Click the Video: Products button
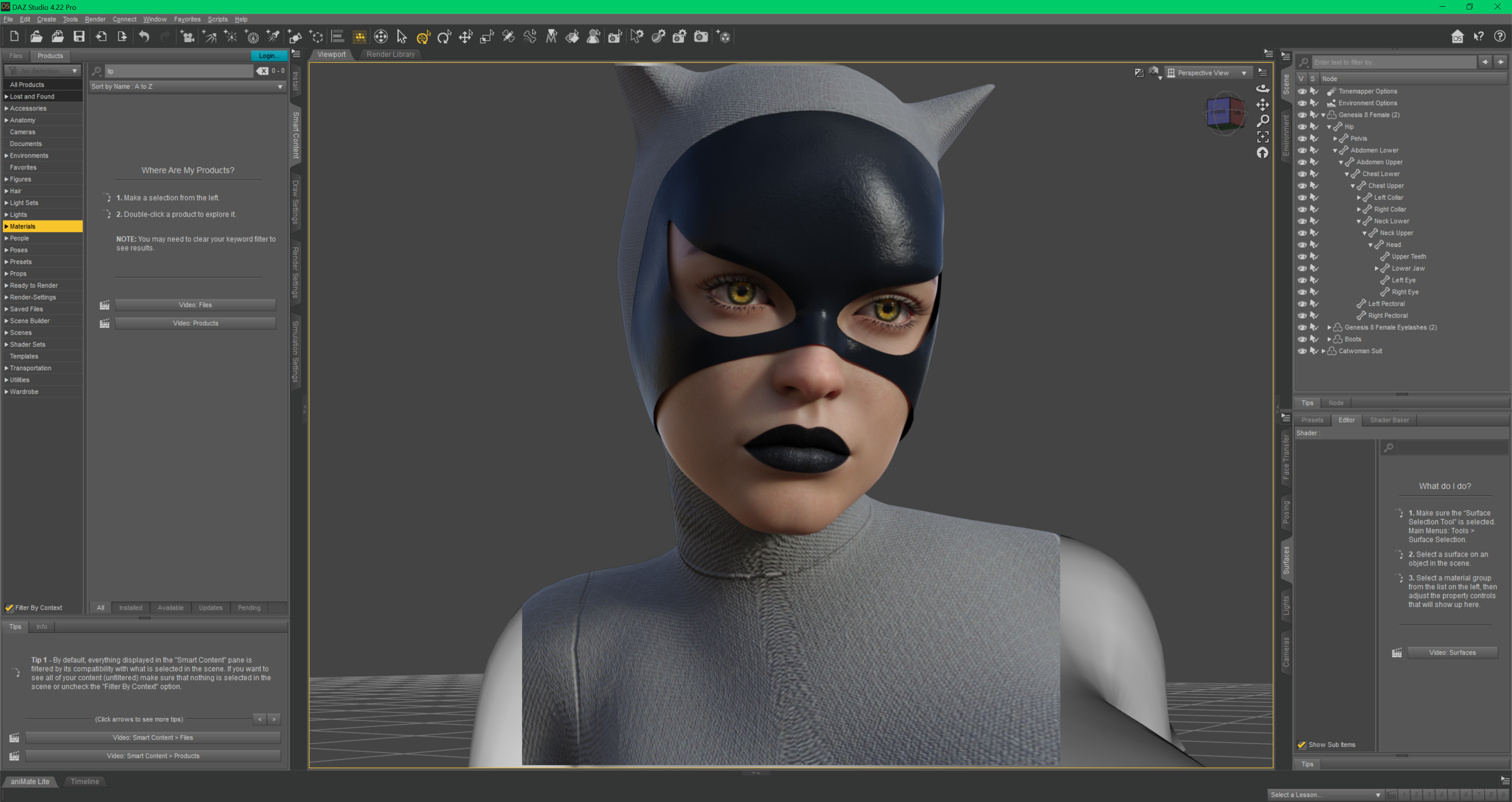This screenshot has width=1512, height=802. click(x=195, y=323)
